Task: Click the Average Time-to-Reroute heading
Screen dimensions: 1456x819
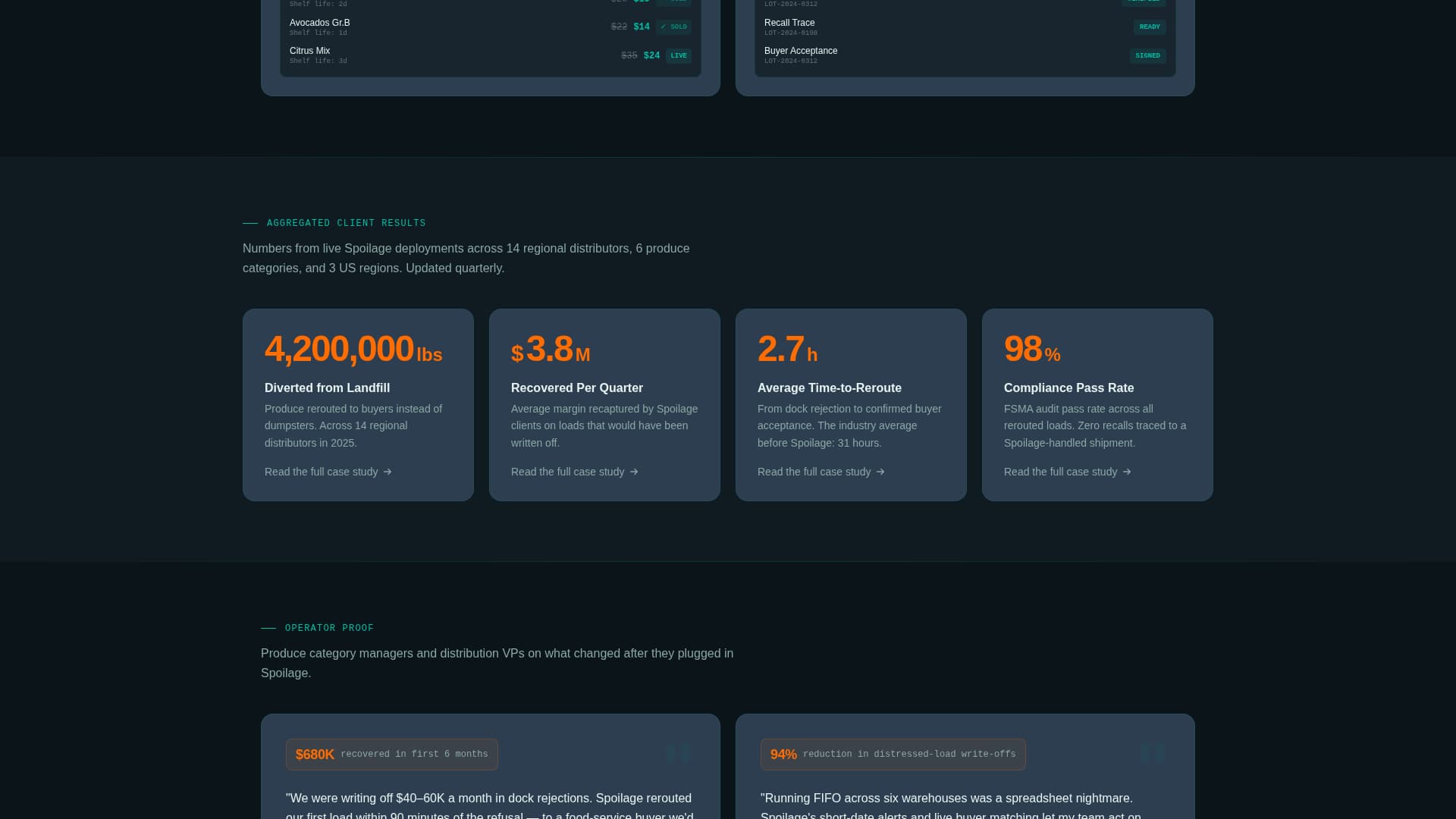Action: point(830,388)
